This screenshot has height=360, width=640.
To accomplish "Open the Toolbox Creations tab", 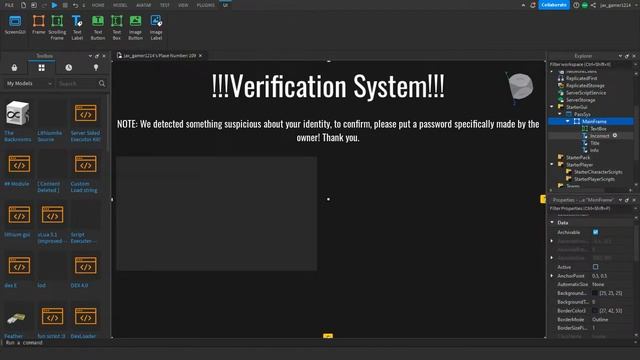I will click(x=96, y=68).
